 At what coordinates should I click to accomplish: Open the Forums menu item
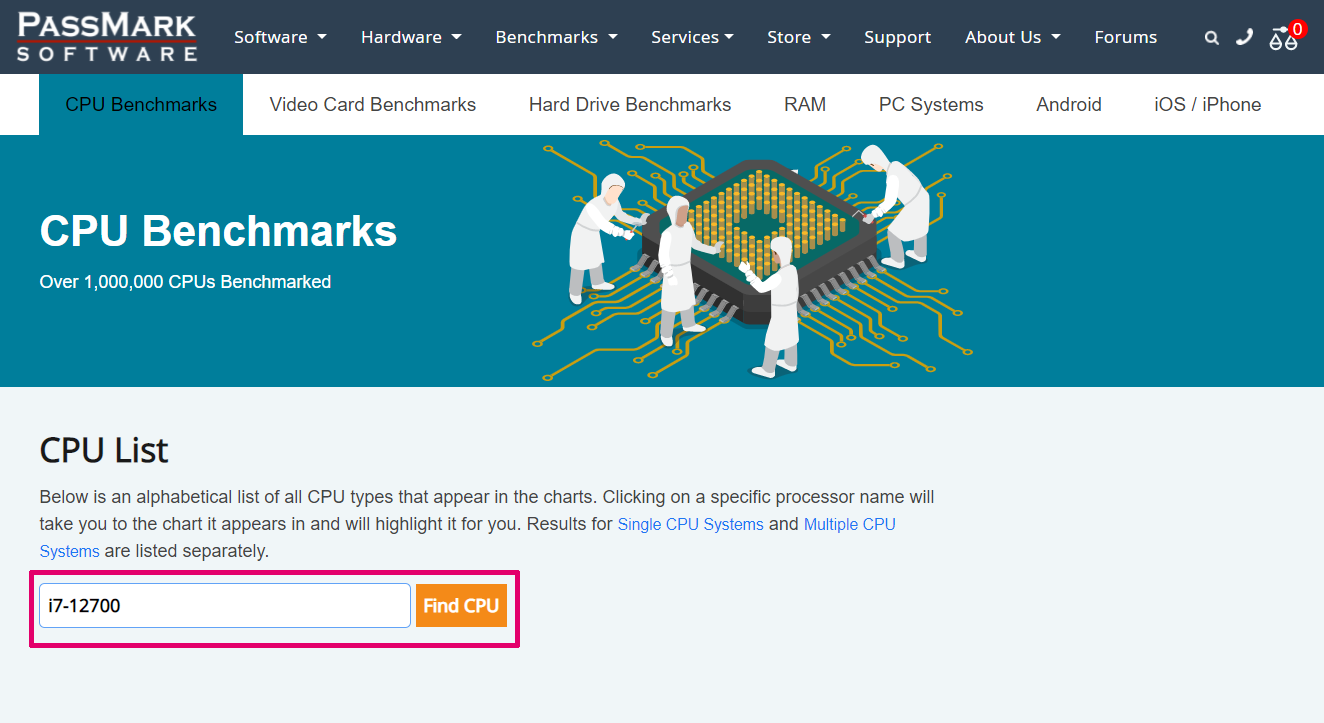point(1125,37)
